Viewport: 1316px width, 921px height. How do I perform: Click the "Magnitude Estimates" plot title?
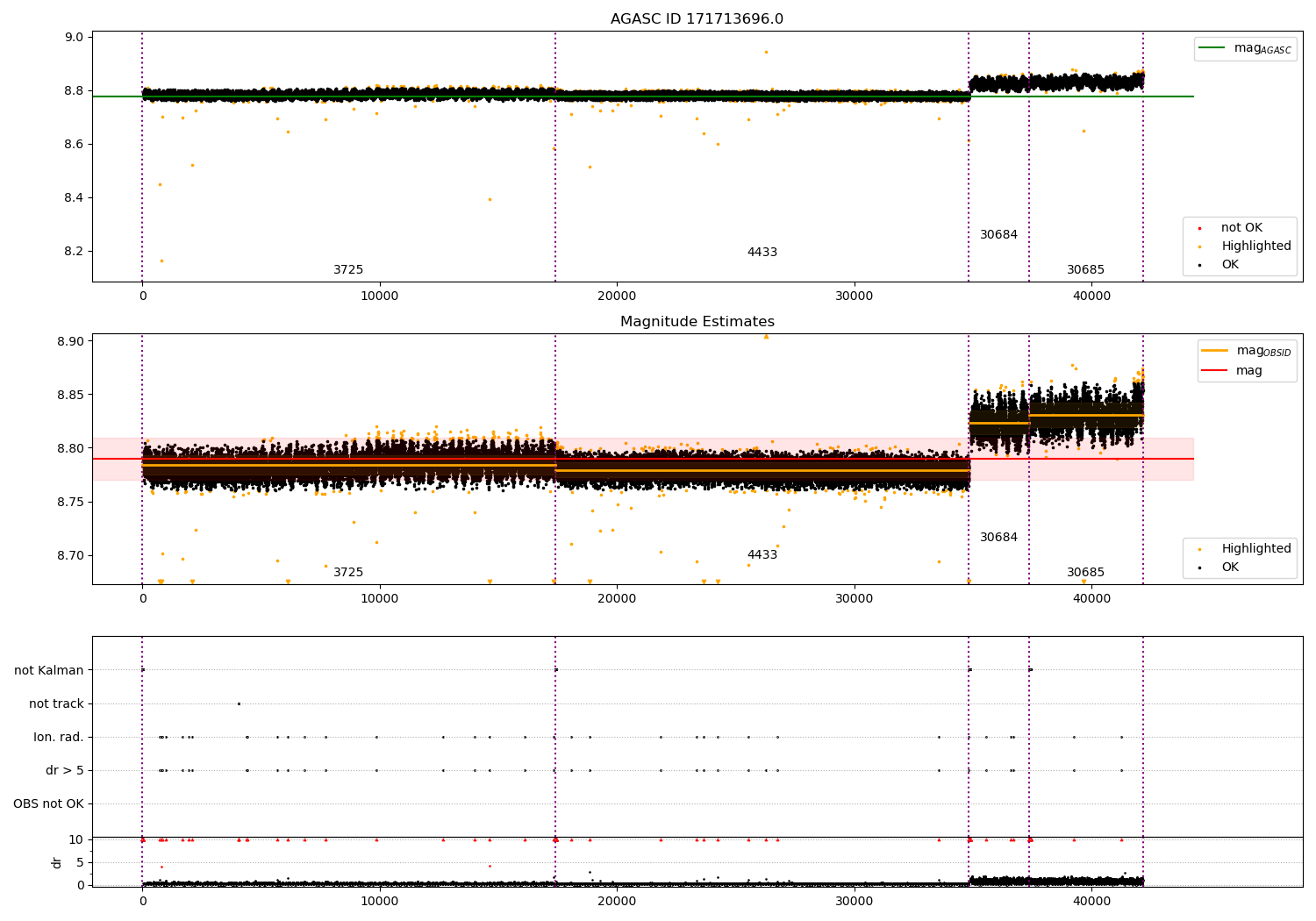pos(697,322)
